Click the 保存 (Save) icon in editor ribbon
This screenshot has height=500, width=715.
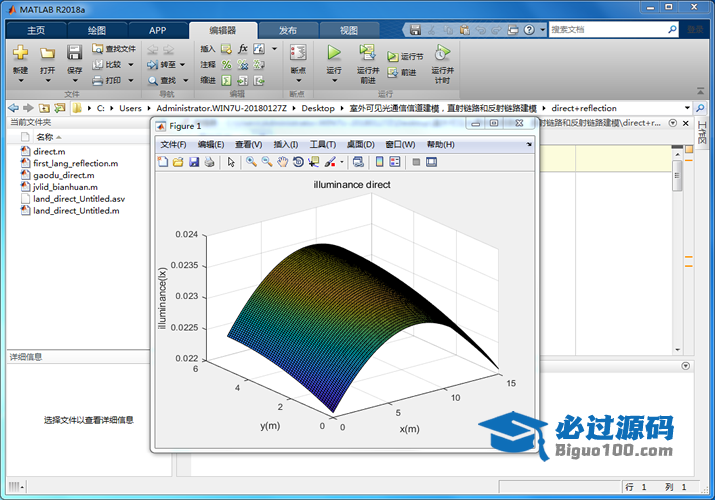tap(75, 53)
